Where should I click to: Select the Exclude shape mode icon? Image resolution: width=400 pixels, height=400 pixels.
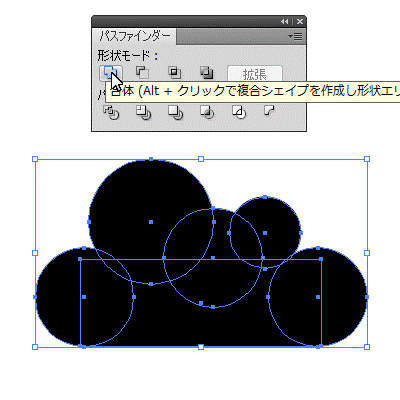207,72
